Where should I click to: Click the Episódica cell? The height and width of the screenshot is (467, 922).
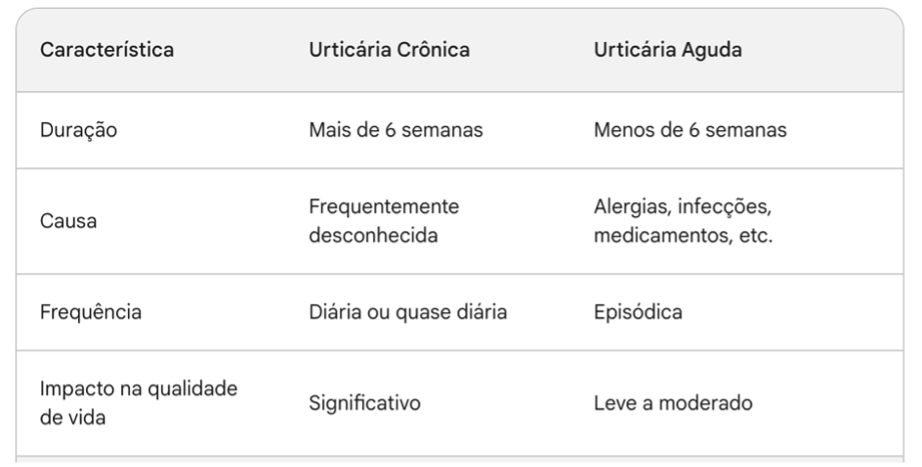tap(638, 311)
